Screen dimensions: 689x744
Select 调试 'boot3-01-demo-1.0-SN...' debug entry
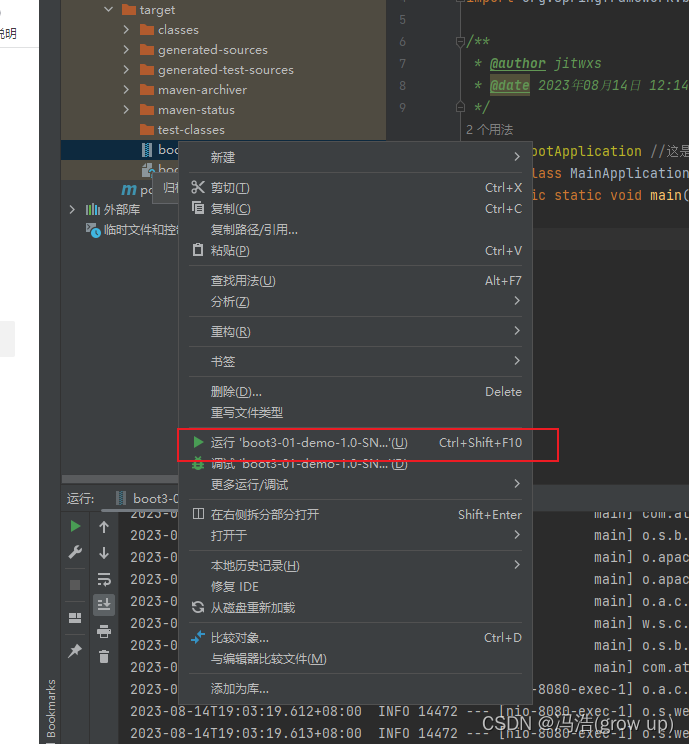click(355, 464)
